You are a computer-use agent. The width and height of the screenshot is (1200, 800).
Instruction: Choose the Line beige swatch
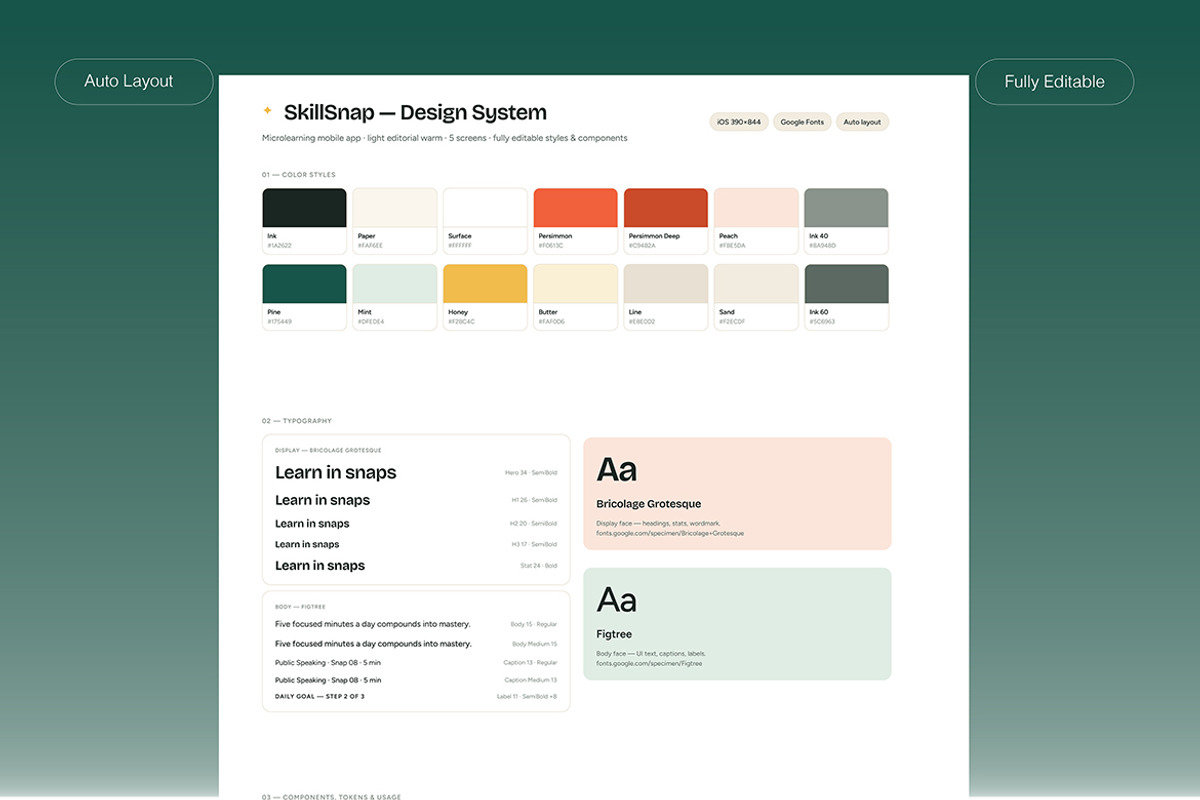666,284
